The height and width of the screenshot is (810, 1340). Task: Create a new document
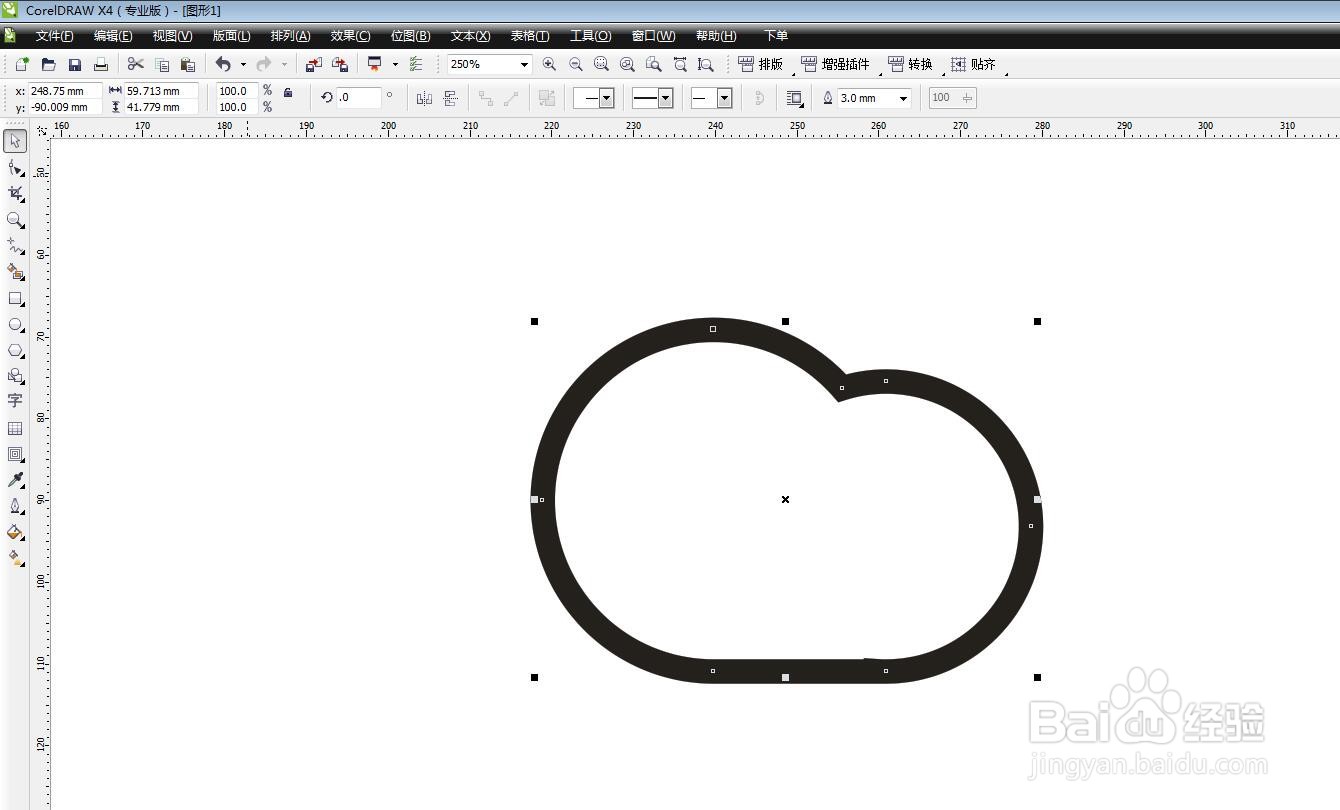(x=22, y=64)
